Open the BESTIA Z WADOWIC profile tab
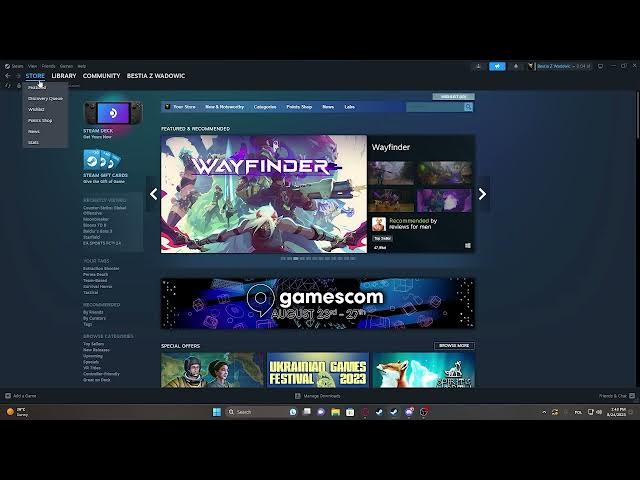This screenshot has height=480, width=640. (x=156, y=76)
